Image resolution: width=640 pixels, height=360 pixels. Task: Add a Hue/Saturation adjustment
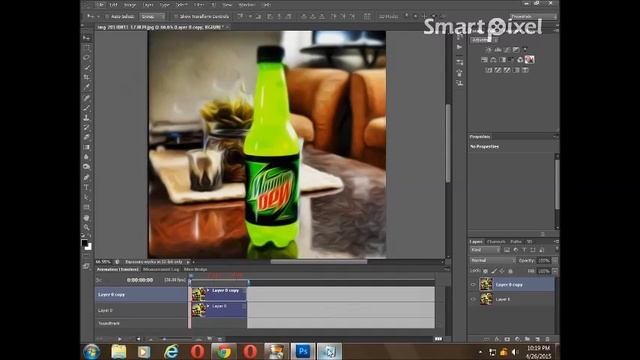484,60
